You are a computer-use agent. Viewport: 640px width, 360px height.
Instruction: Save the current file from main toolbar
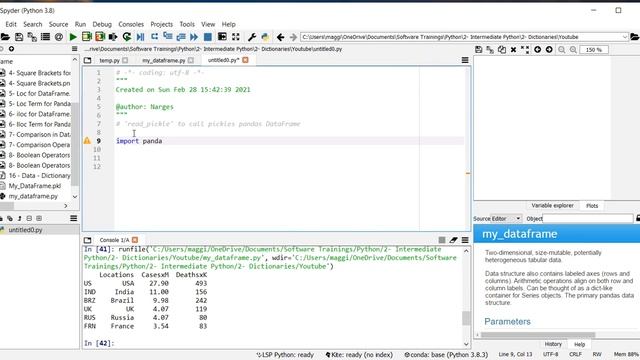point(19,37)
